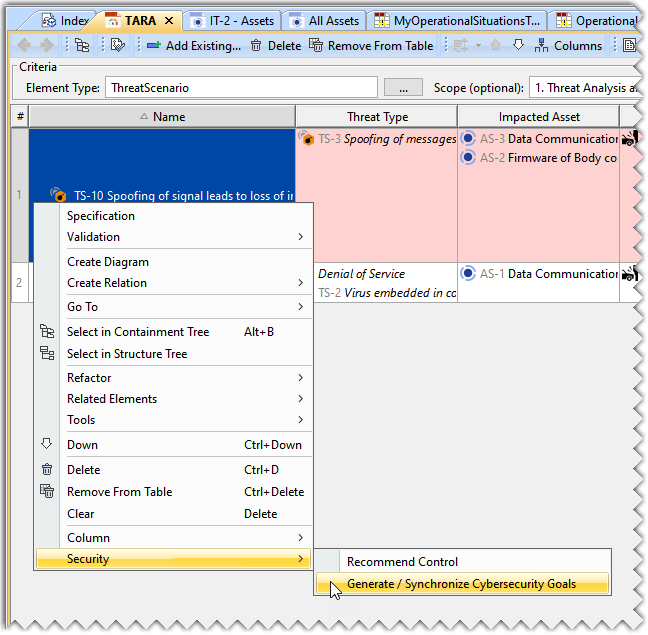This screenshot has width=648, height=635.
Task: Switch to the All Assets tab
Action: pyautogui.click(x=327, y=20)
